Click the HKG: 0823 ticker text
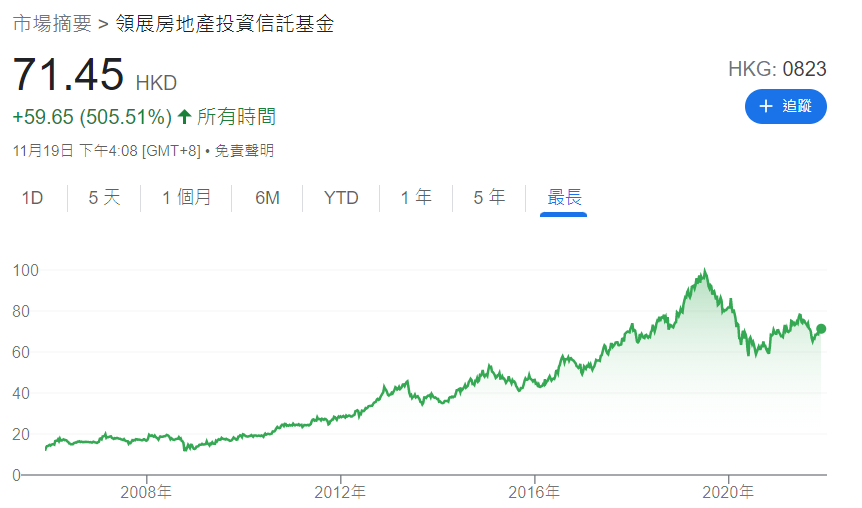Screen dimensions: 862x508 (777, 69)
